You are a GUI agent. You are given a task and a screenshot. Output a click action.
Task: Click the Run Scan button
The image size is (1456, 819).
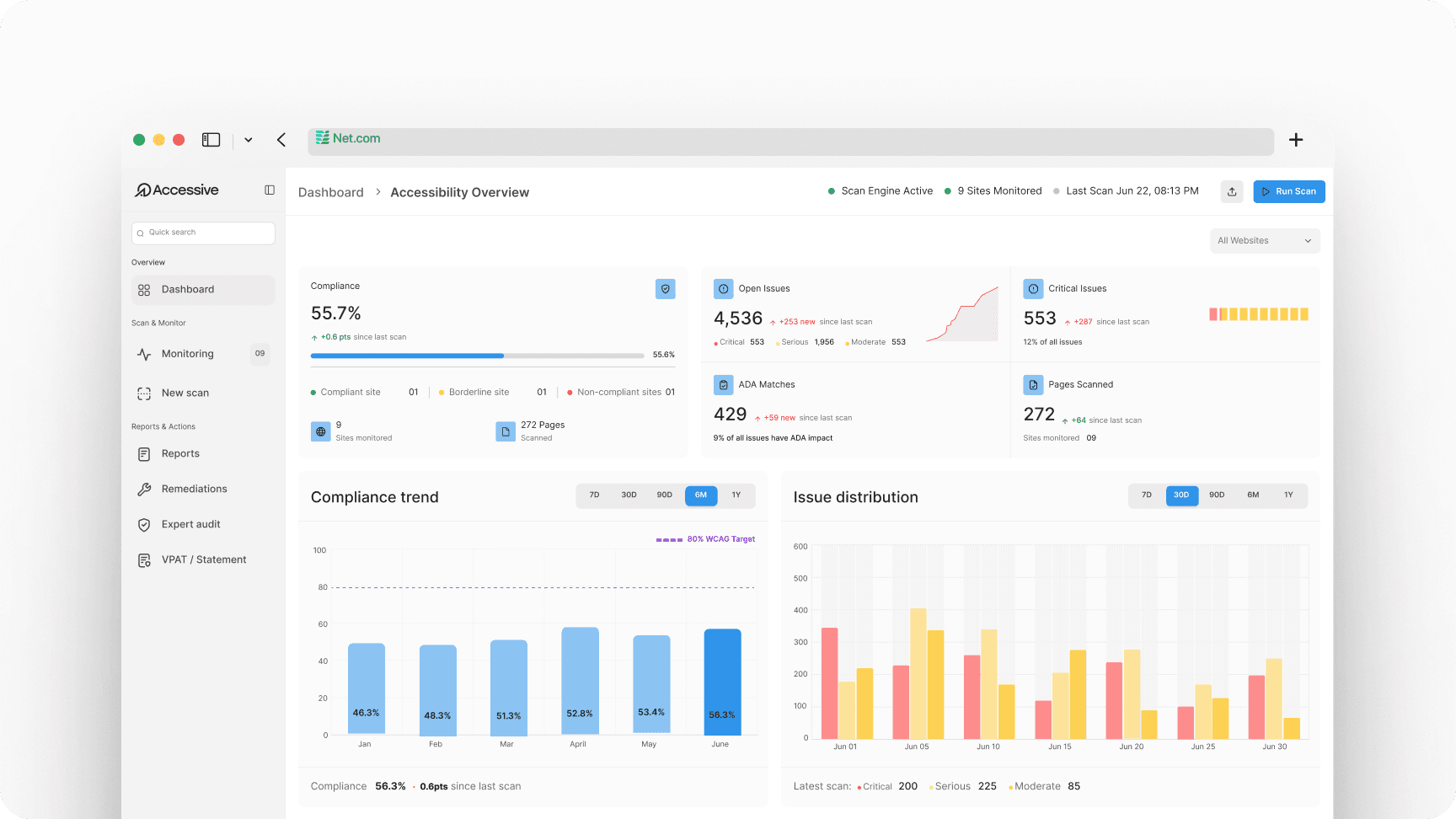[1289, 191]
